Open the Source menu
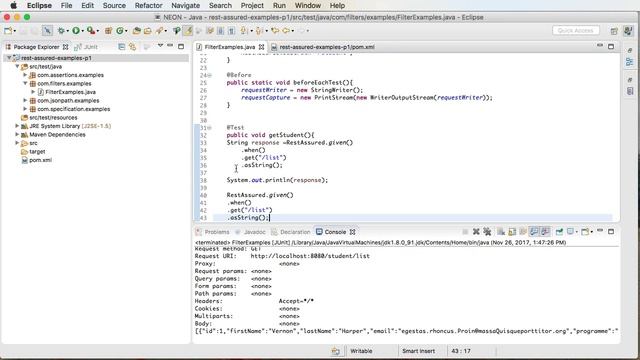The image size is (640, 360). click(x=114, y=6)
